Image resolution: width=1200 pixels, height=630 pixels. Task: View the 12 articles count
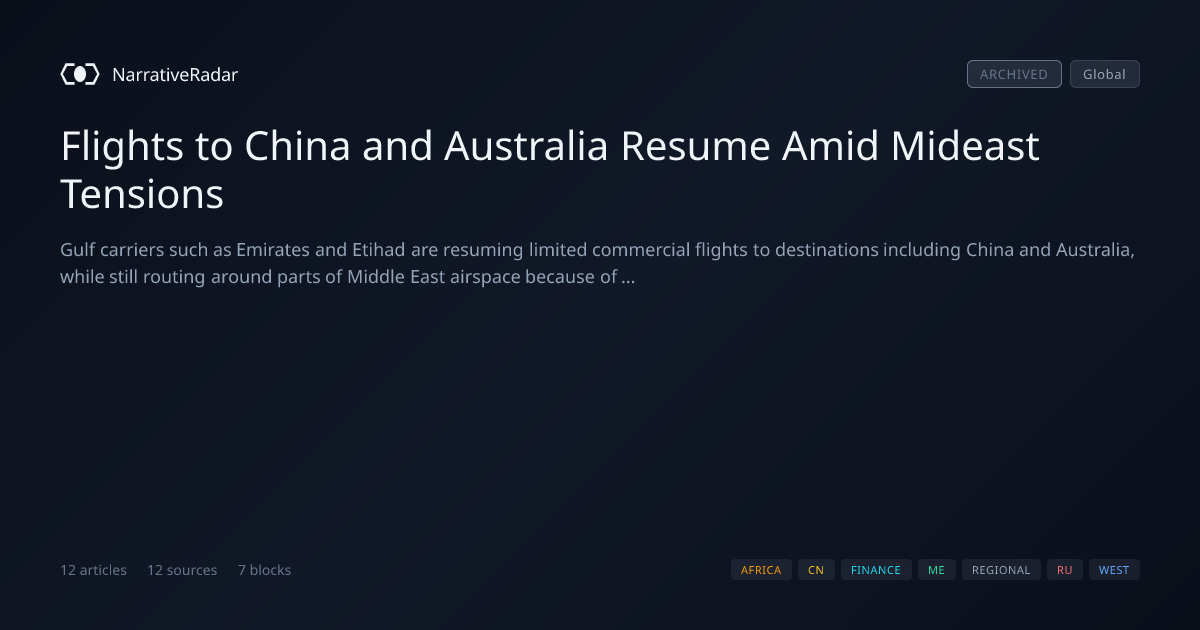click(93, 570)
